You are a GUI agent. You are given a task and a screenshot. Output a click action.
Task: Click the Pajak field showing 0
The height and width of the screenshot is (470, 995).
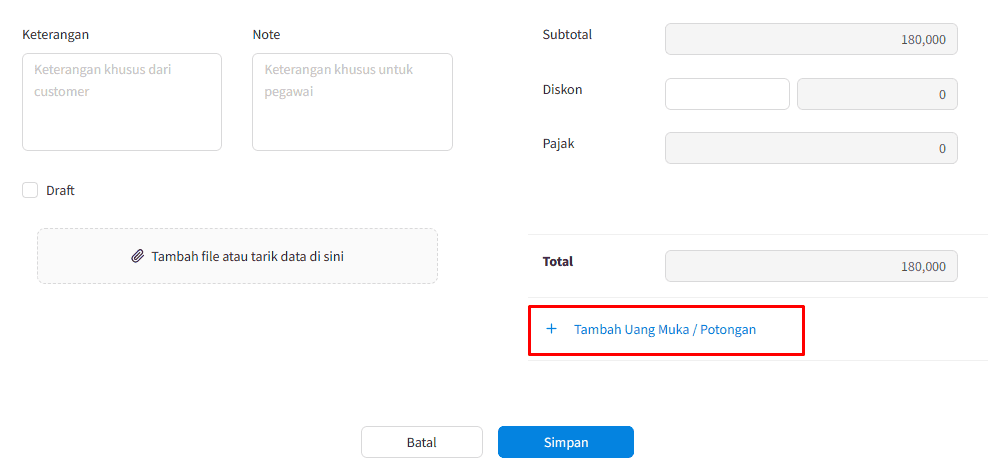pyautogui.click(x=812, y=148)
